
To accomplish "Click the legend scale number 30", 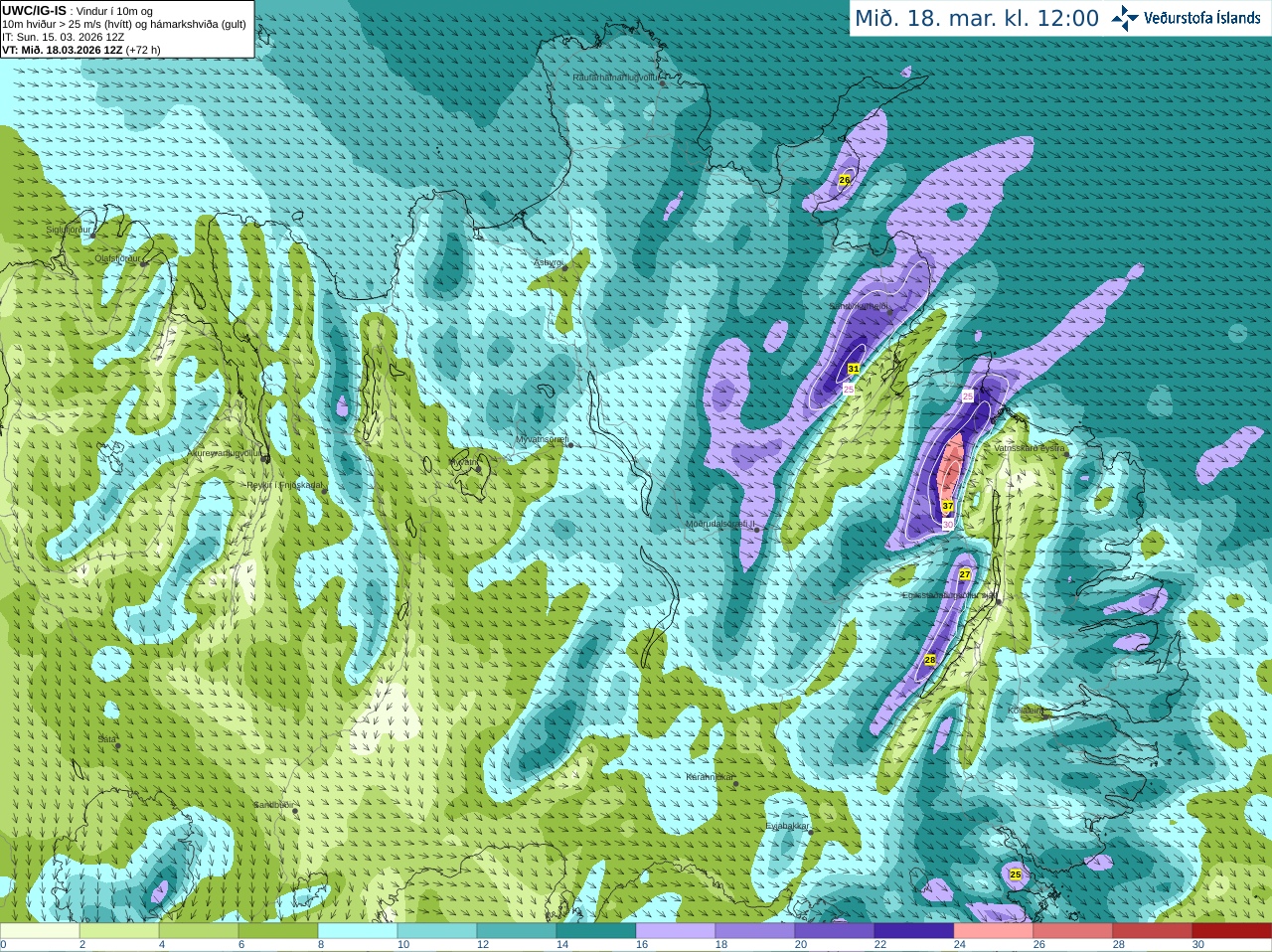I will pyautogui.click(x=1198, y=945).
